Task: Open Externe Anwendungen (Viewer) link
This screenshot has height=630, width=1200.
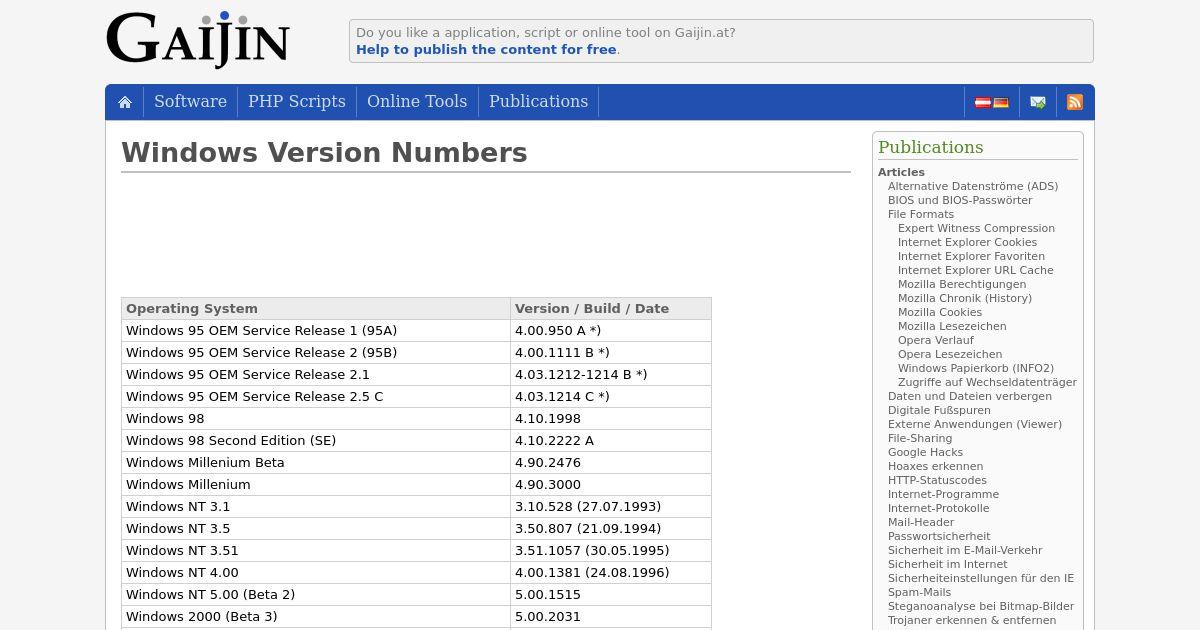Action: [x=975, y=424]
